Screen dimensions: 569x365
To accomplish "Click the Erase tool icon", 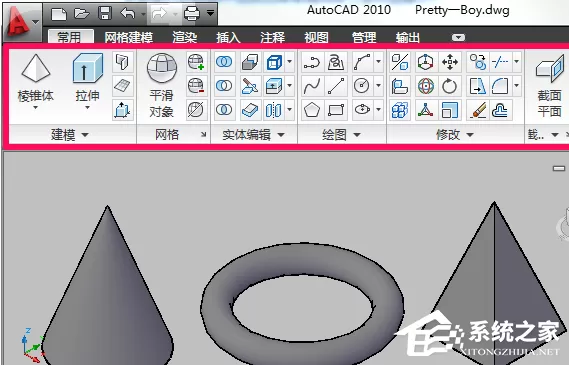I will click(x=478, y=110).
